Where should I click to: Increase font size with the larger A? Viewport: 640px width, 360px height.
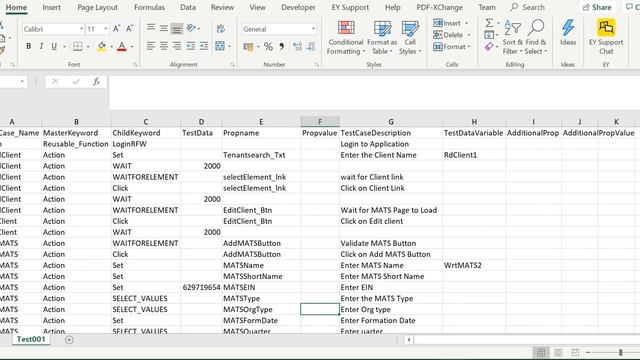(x=116, y=29)
